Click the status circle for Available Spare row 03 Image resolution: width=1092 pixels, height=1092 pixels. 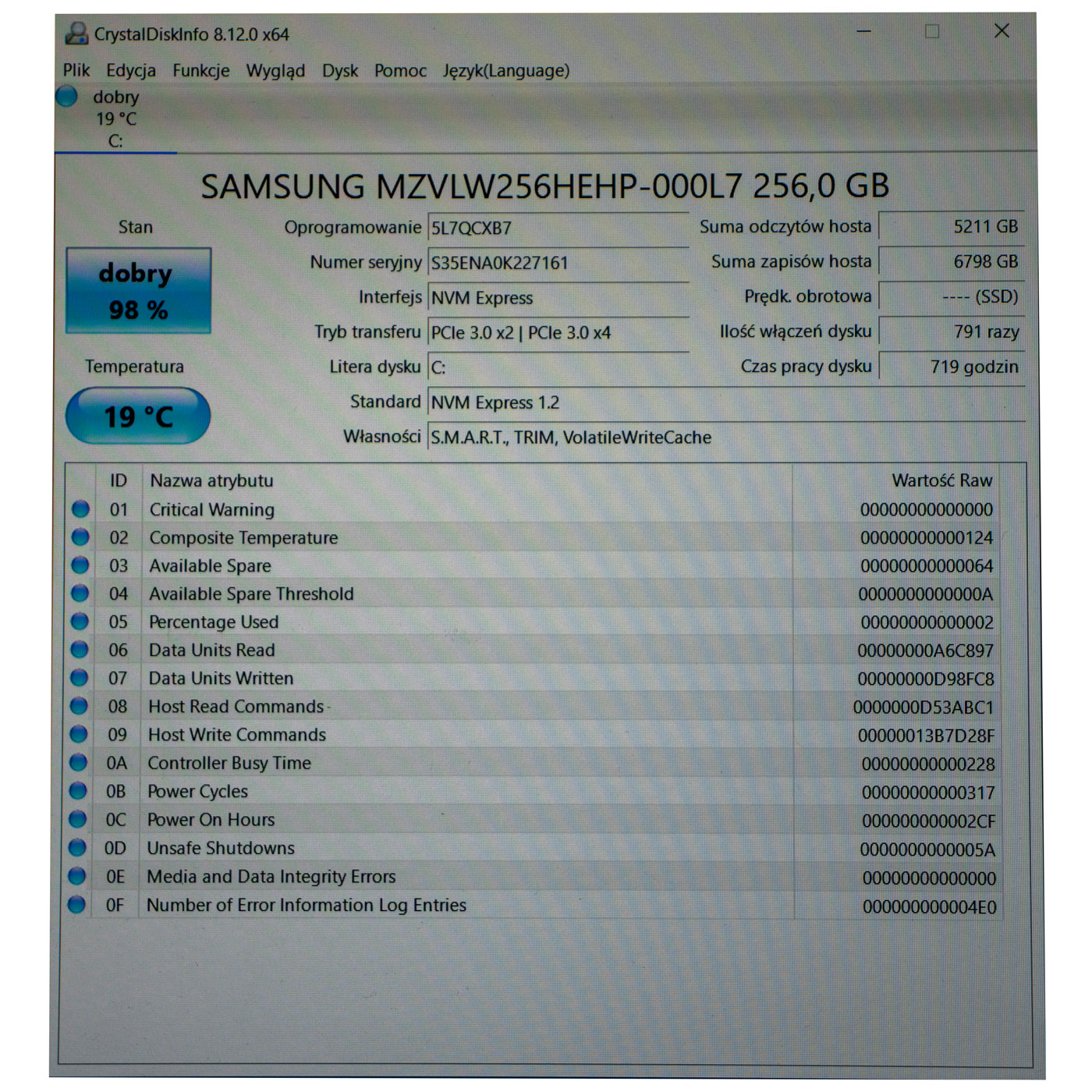click(80, 565)
